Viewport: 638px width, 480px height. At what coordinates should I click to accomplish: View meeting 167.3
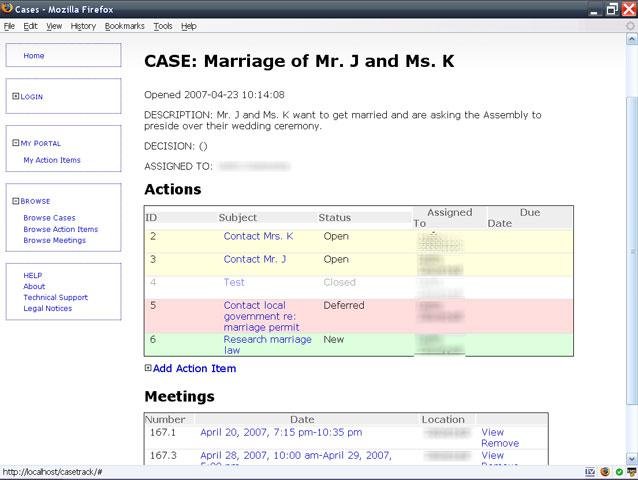pyautogui.click(x=492, y=456)
